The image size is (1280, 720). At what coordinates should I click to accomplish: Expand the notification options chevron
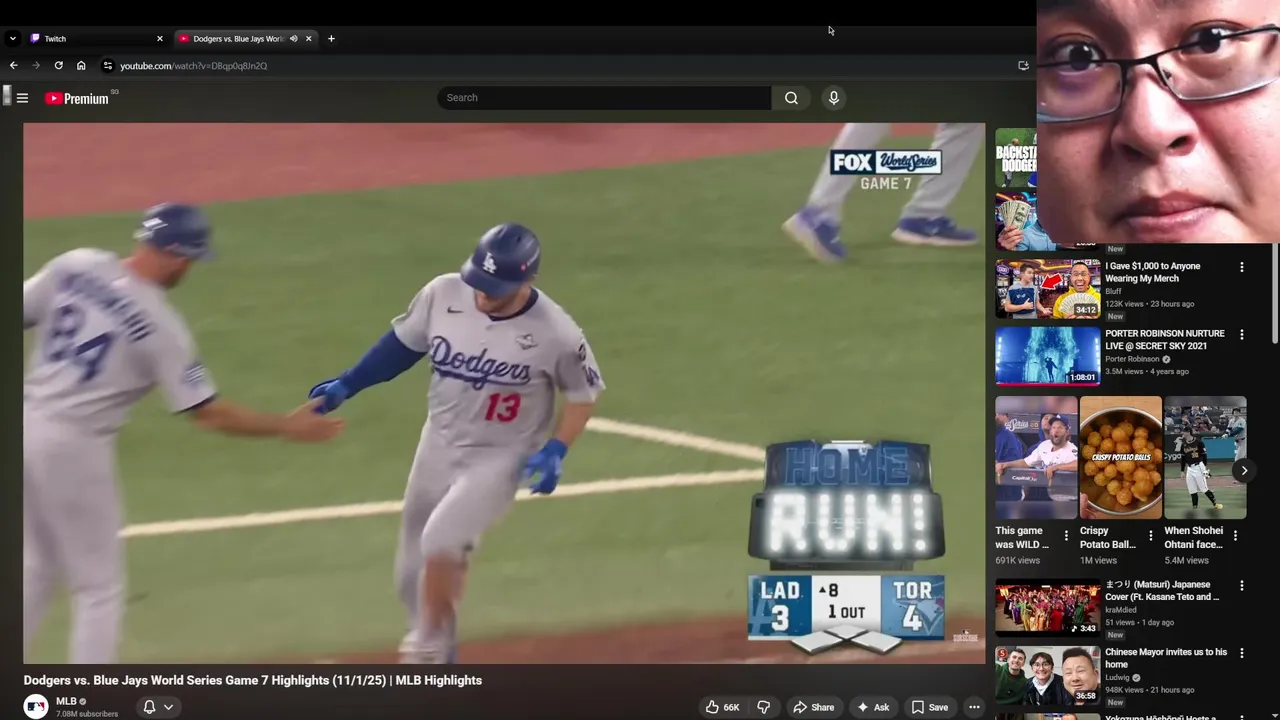coord(168,707)
